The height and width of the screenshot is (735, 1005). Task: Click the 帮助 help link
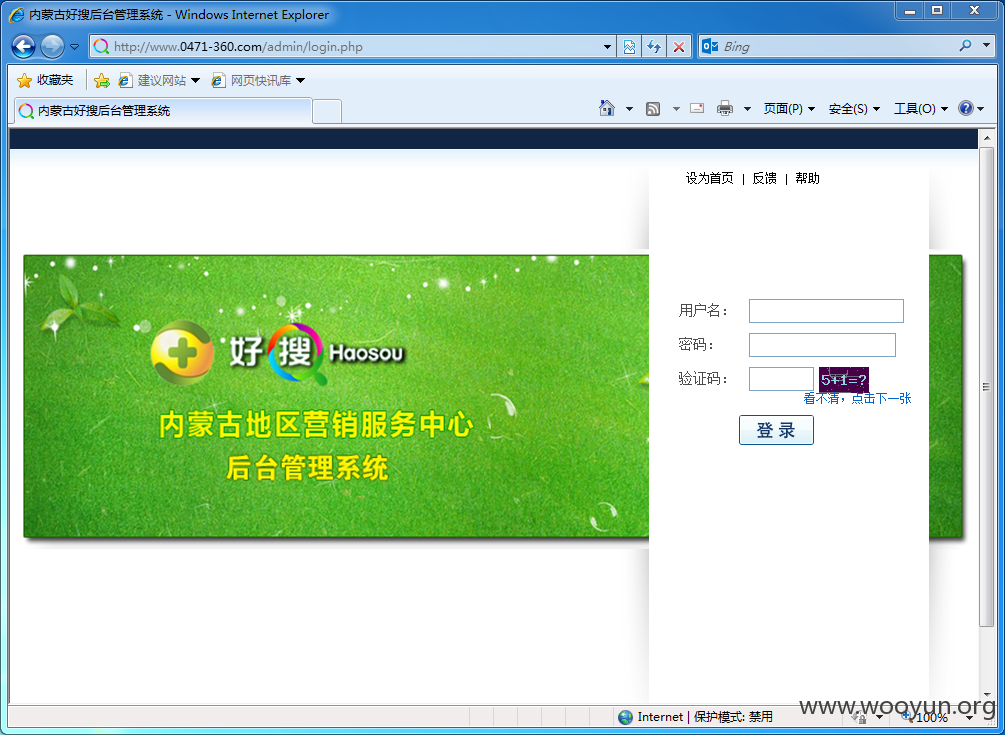(808, 178)
